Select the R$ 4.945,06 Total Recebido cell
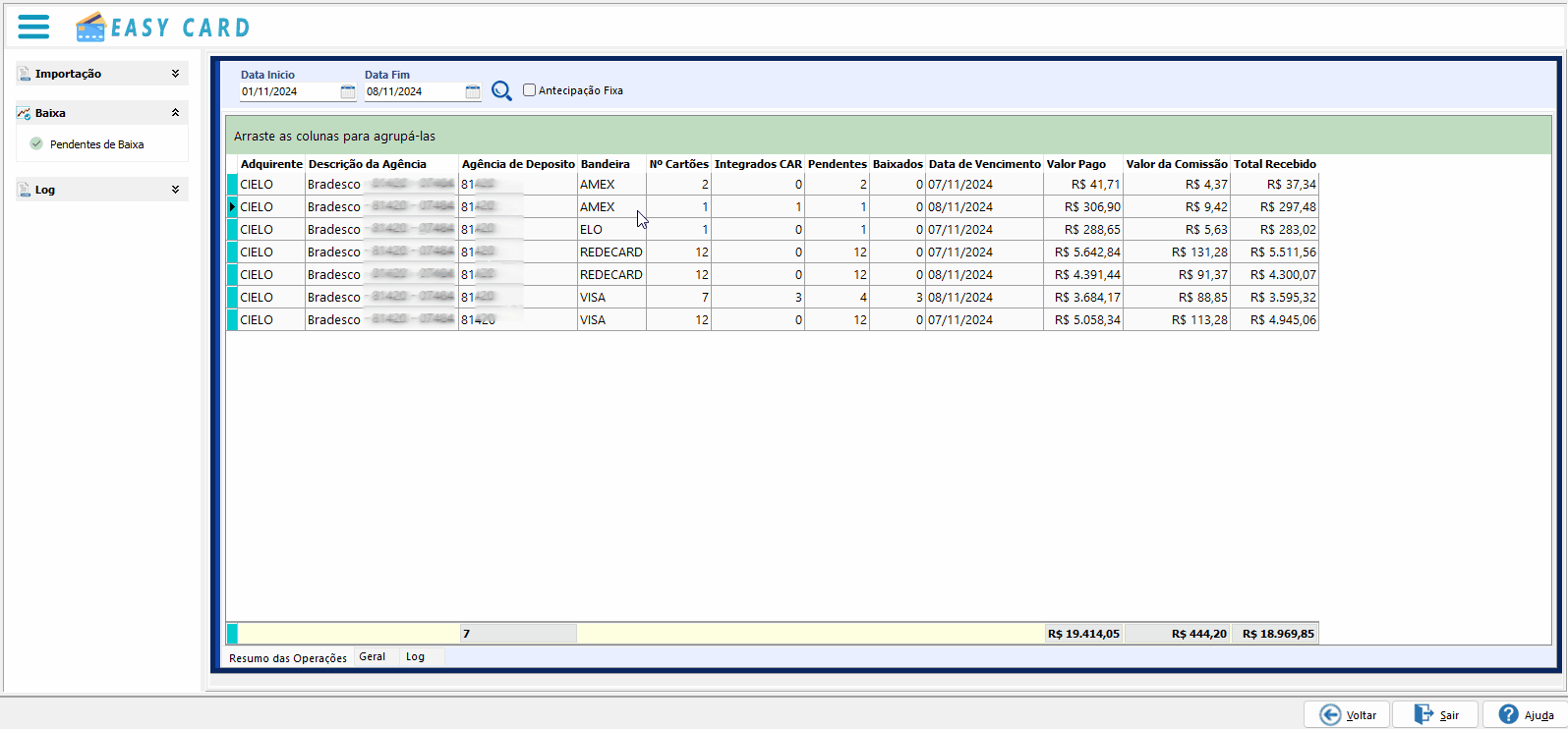 tap(1274, 320)
